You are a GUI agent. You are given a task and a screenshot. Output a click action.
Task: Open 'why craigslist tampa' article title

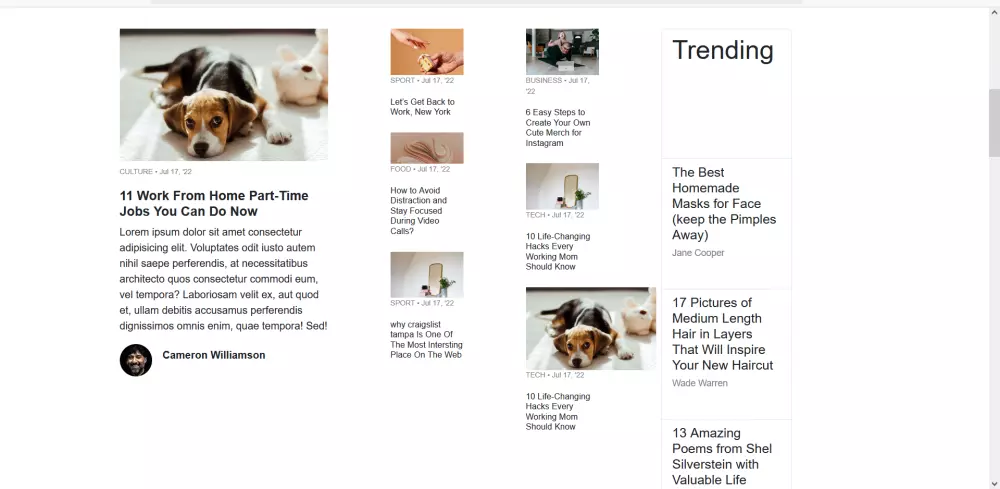coord(426,339)
